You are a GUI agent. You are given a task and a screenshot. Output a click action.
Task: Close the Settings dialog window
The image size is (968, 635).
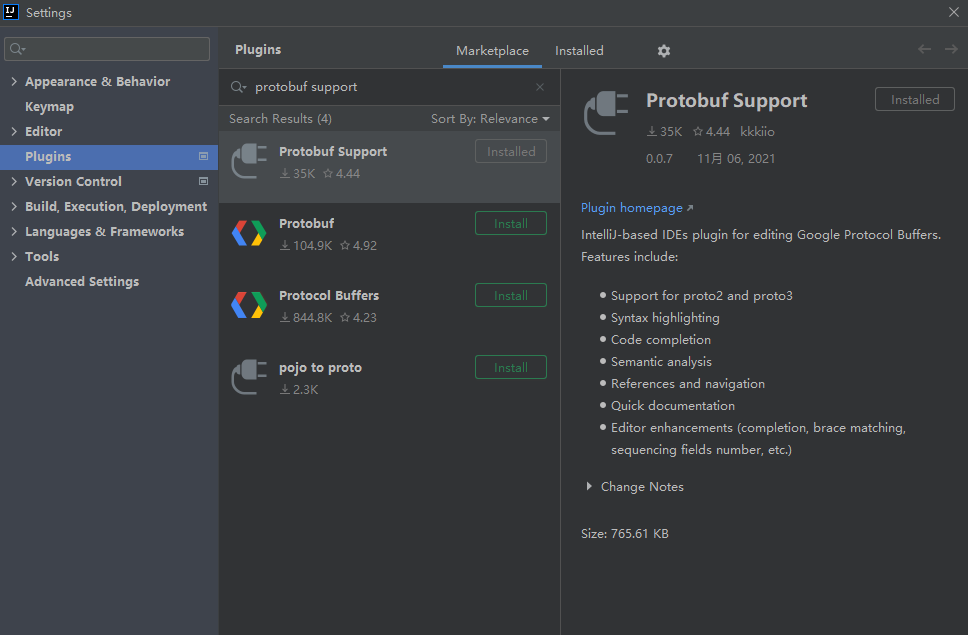[x=954, y=12]
